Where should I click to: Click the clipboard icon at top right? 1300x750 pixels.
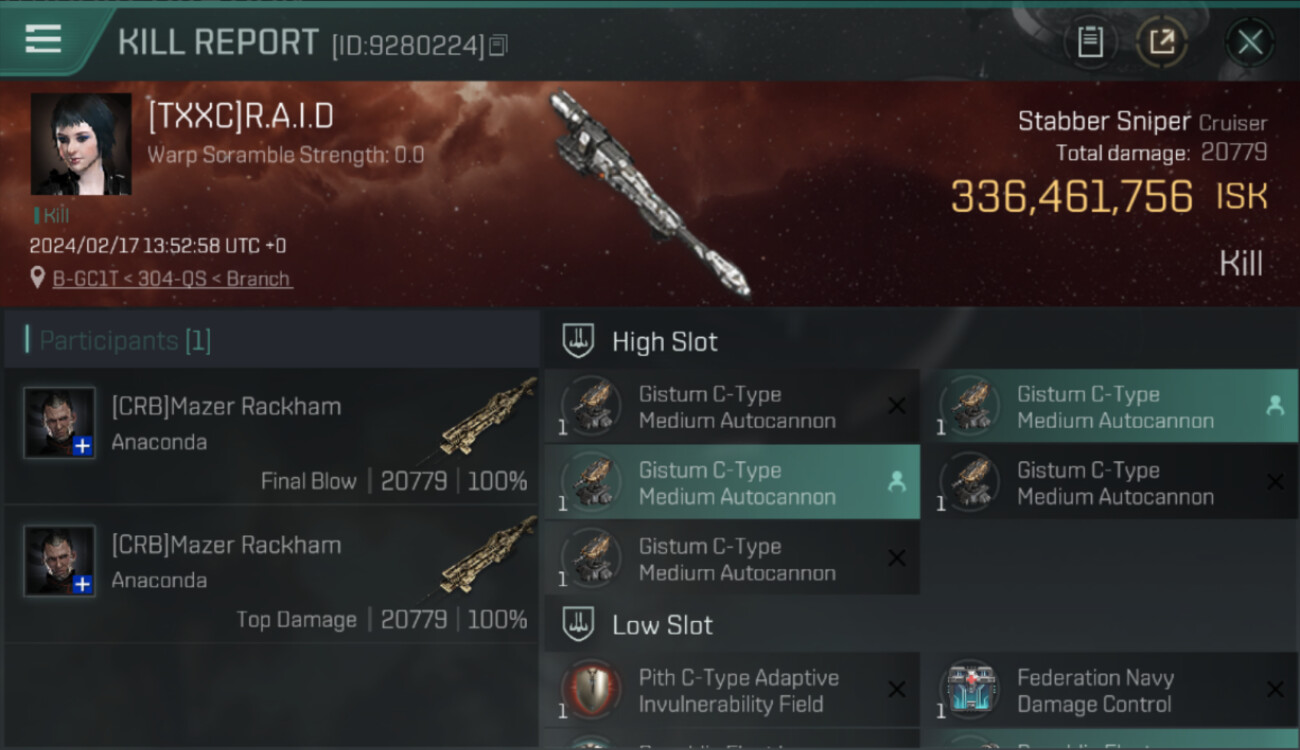coord(1090,42)
